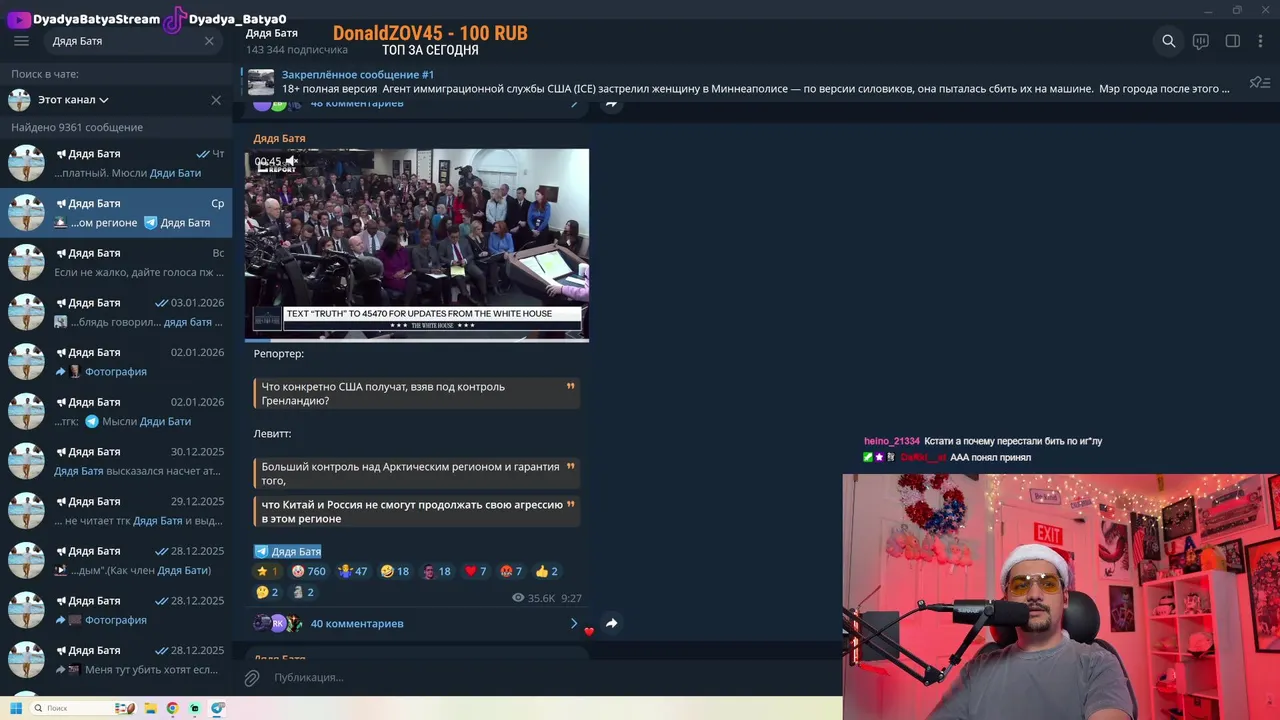The height and width of the screenshot is (720, 1280).
Task: Click the highlighted Дядя Батя channel link
Action: pos(288,551)
